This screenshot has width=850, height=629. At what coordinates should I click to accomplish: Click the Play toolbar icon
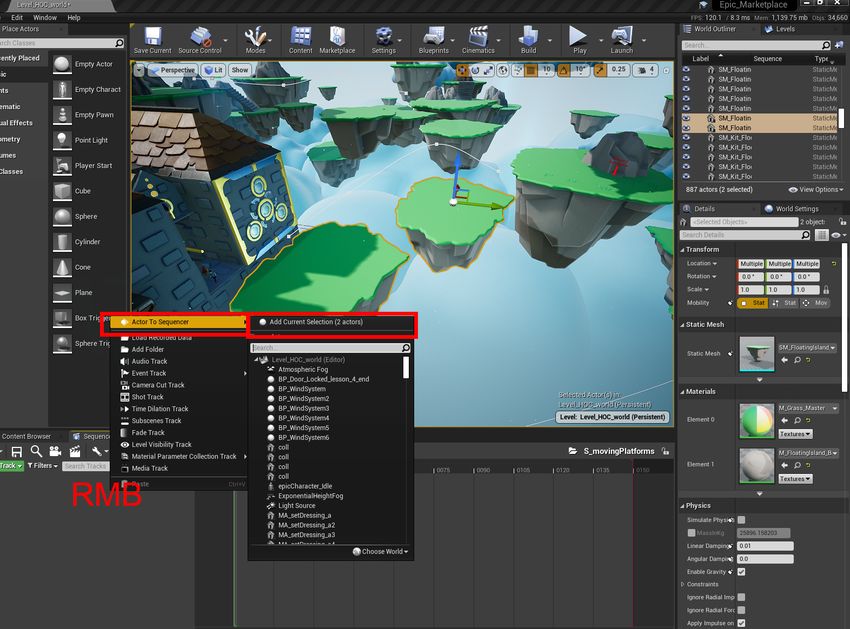(x=578, y=37)
